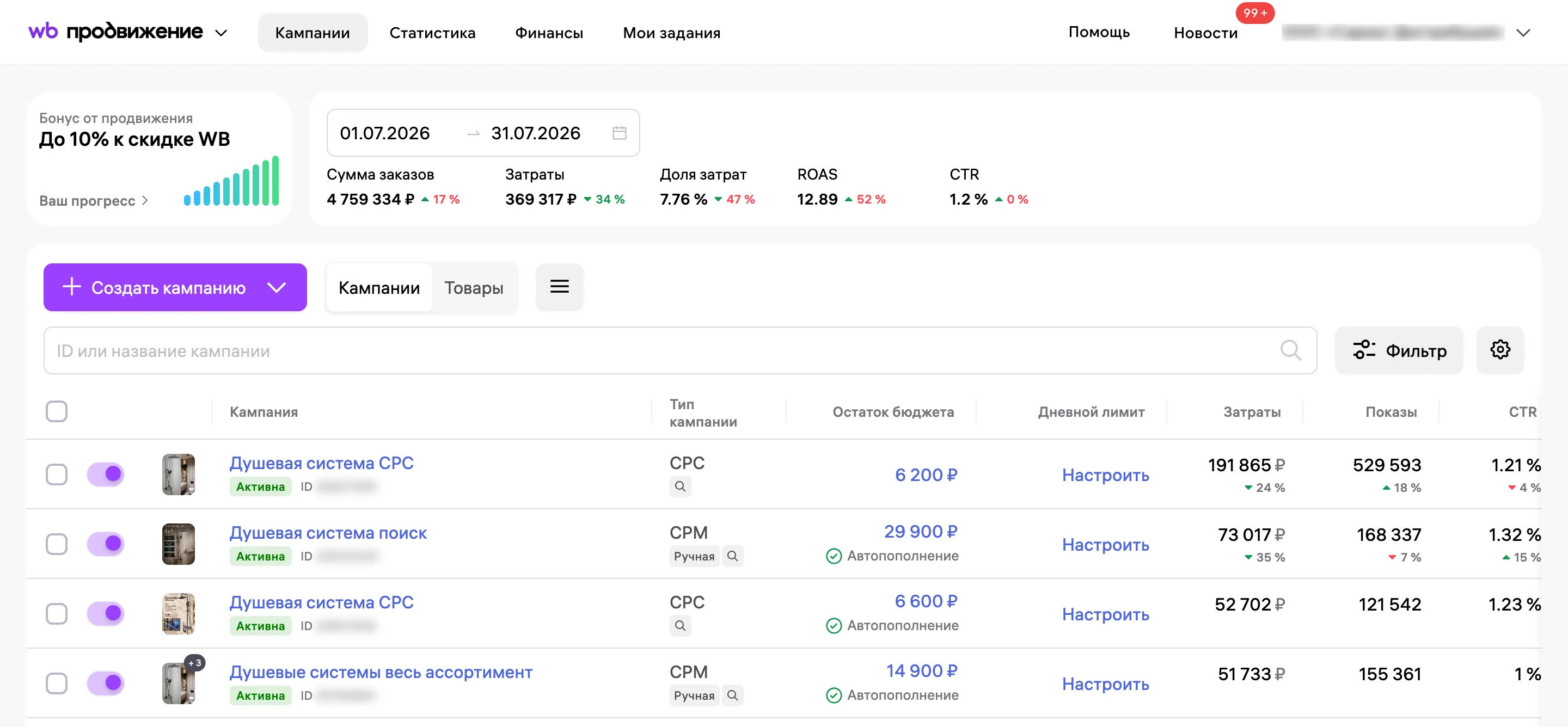
Task: Click search icon next to Ручная in Душевые системы весь ассортимент row
Action: click(x=732, y=695)
